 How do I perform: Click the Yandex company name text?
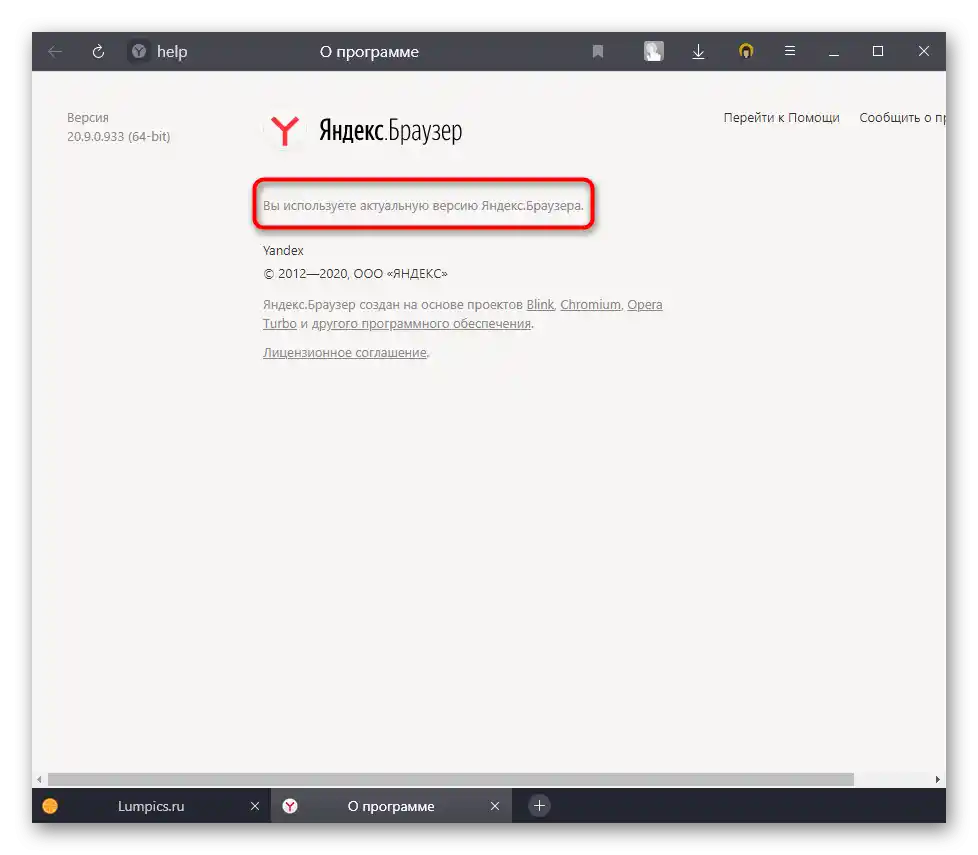coord(283,250)
